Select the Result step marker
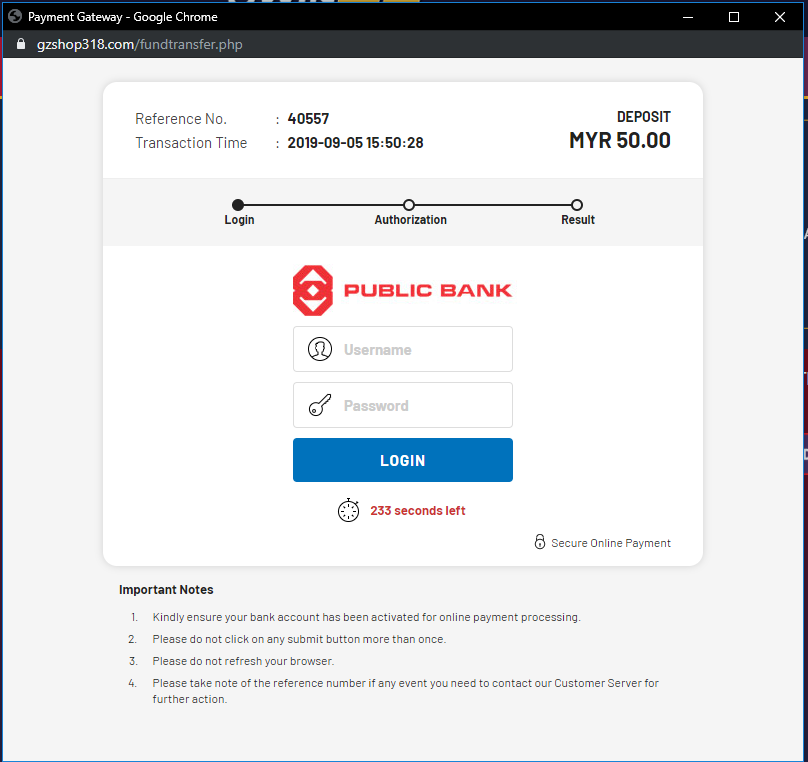This screenshot has width=808, height=762. click(x=577, y=205)
